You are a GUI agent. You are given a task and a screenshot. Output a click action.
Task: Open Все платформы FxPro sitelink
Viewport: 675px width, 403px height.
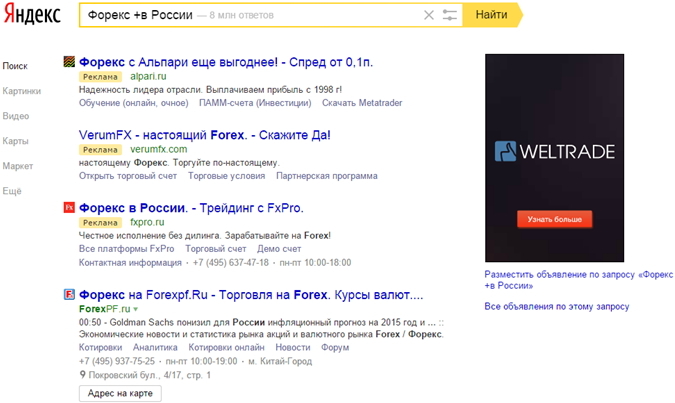tap(127, 249)
